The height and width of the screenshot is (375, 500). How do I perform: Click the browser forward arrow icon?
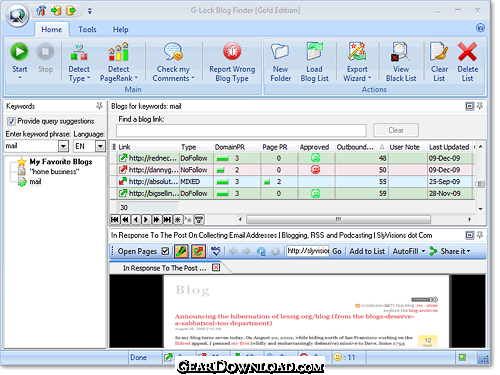(x=247, y=251)
